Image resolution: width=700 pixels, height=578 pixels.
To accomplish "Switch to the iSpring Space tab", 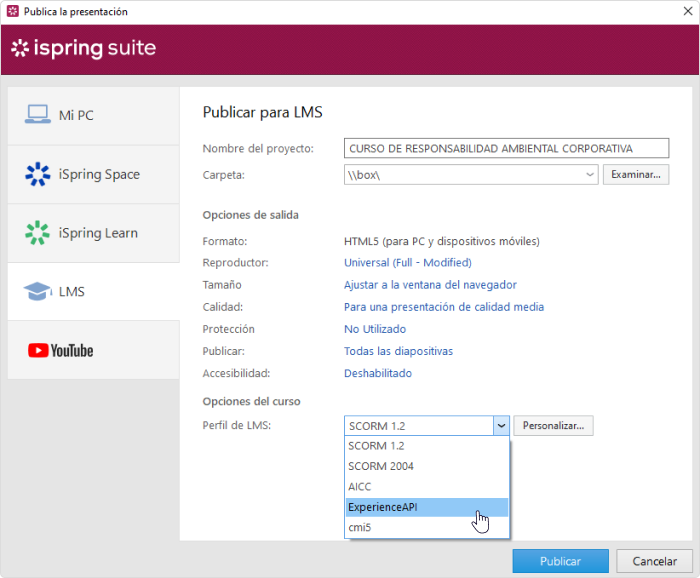I will point(94,175).
